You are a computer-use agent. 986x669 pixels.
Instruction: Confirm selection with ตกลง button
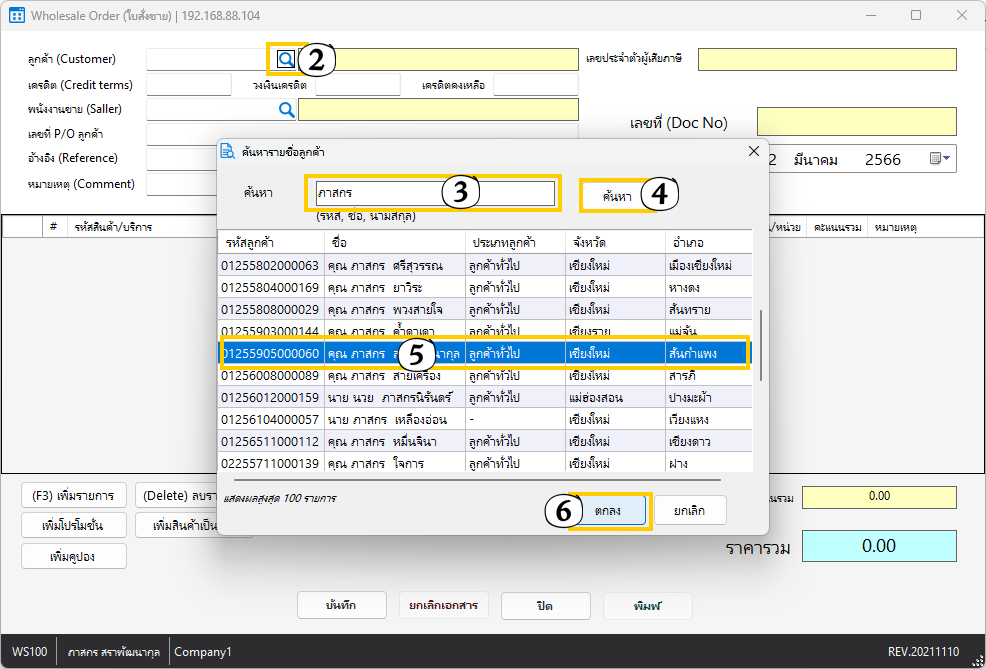click(608, 510)
